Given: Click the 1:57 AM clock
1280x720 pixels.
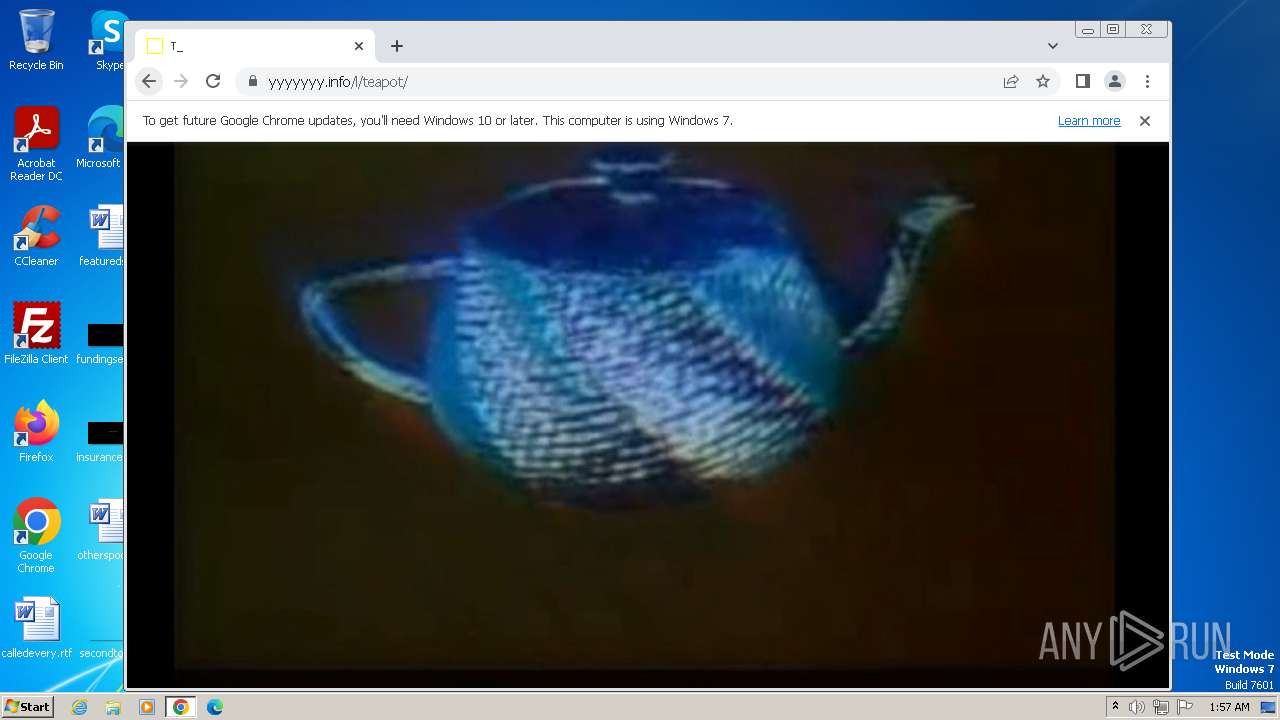Looking at the screenshot, I should 1229,707.
